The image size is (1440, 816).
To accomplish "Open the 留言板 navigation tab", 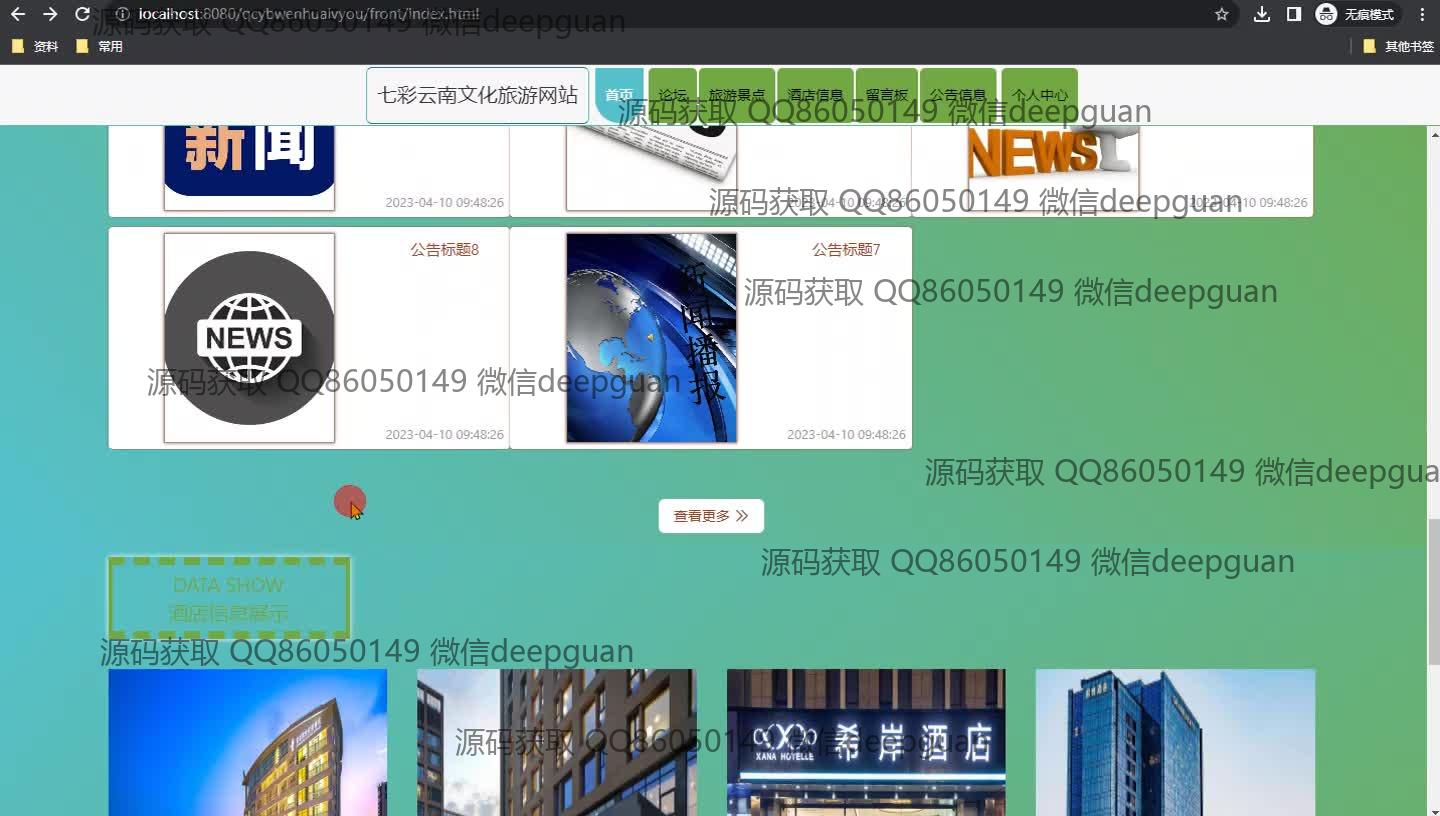I will 887,95.
